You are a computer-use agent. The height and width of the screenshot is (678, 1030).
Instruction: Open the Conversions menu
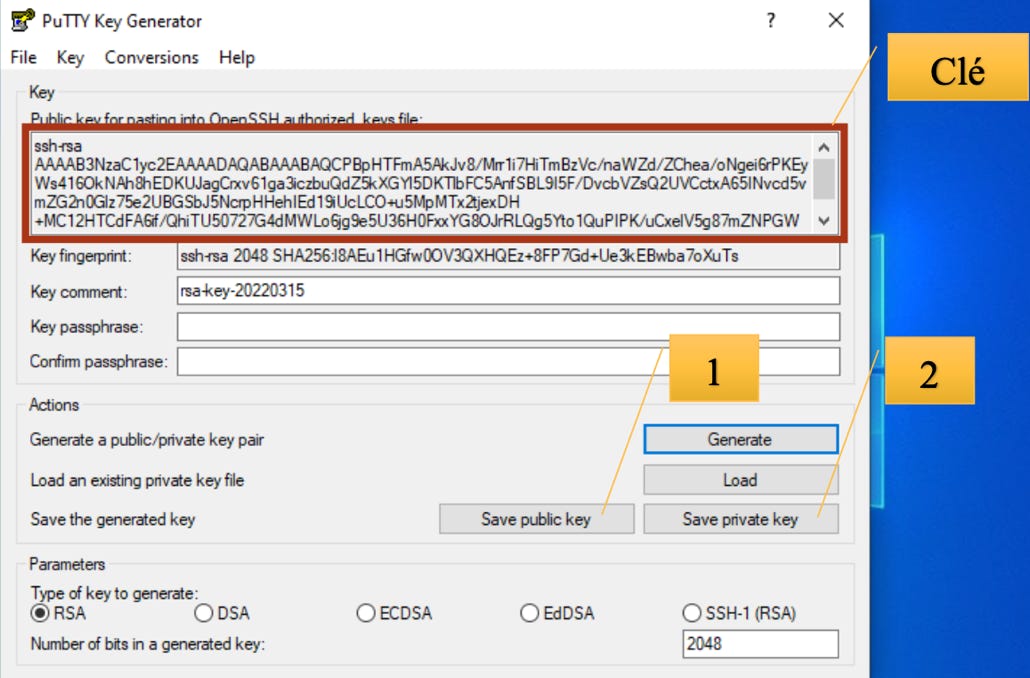pyautogui.click(x=151, y=57)
